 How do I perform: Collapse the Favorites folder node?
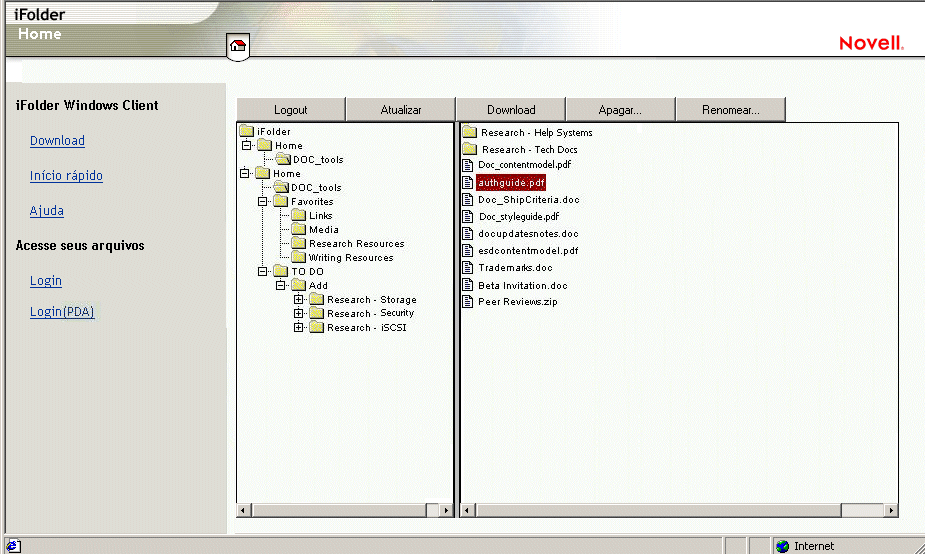[x=263, y=201]
